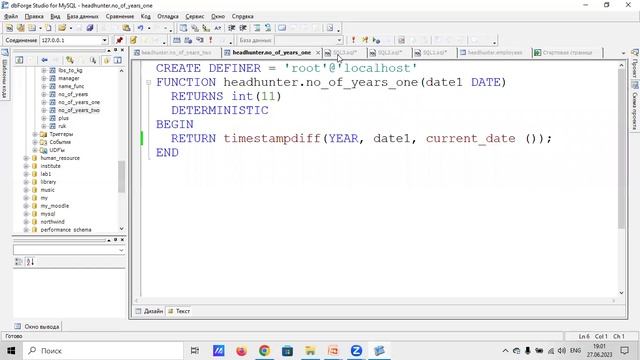Open the Сравнение menu

120,16
